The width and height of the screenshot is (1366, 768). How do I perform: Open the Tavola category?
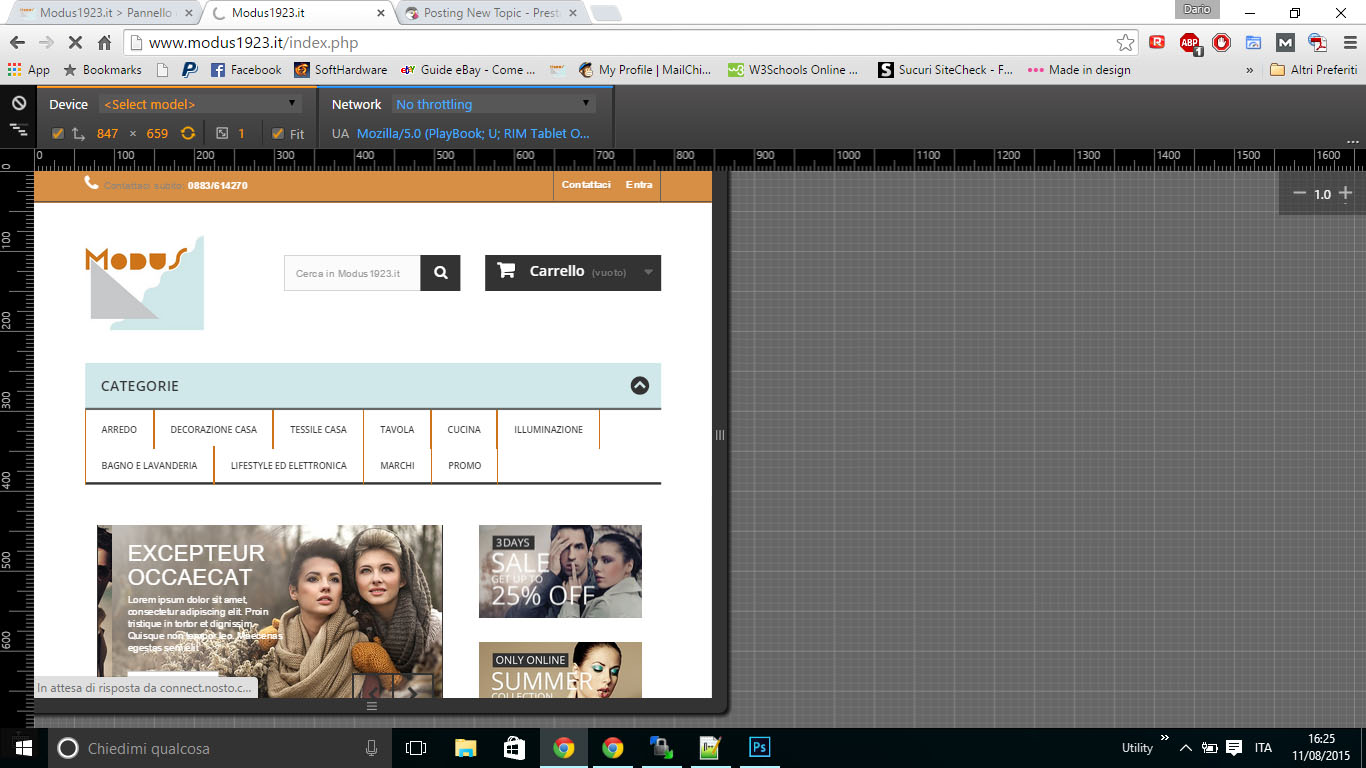pyautogui.click(x=397, y=429)
